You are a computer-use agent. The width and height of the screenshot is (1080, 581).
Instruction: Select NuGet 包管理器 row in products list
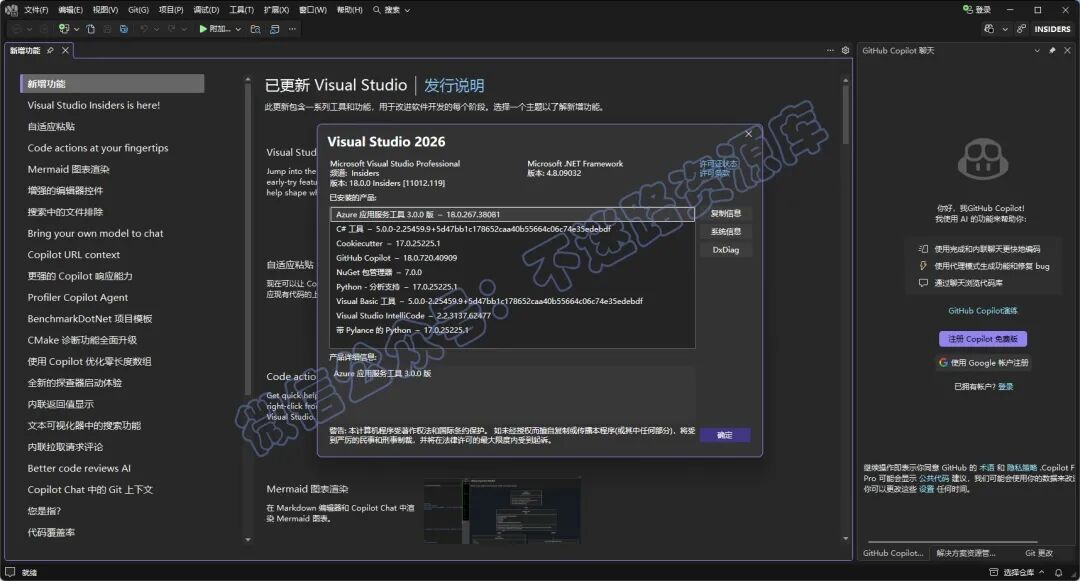tap(512, 272)
